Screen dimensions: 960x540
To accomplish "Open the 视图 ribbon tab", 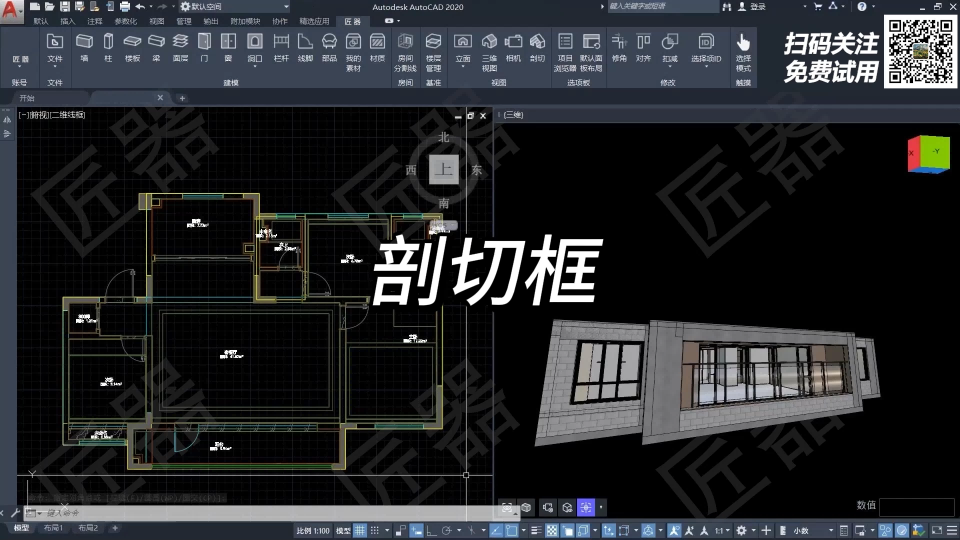I will (x=157, y=21).
